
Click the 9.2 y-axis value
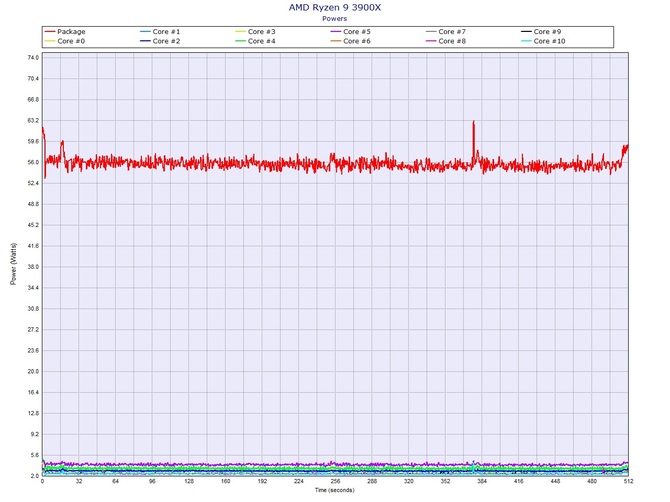pyautogui.click(x=35, y=434)
